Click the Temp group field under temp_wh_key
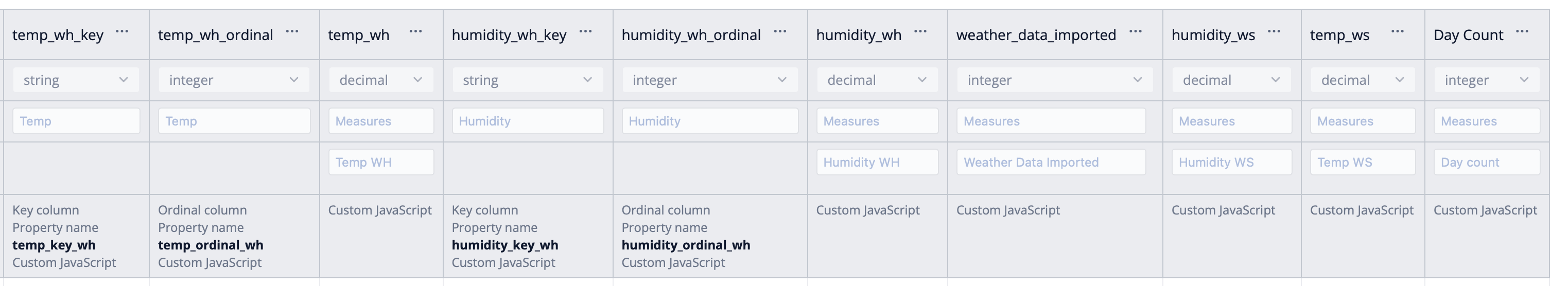The width and height of the screenshot is (1568, 286). coord(76,121)
